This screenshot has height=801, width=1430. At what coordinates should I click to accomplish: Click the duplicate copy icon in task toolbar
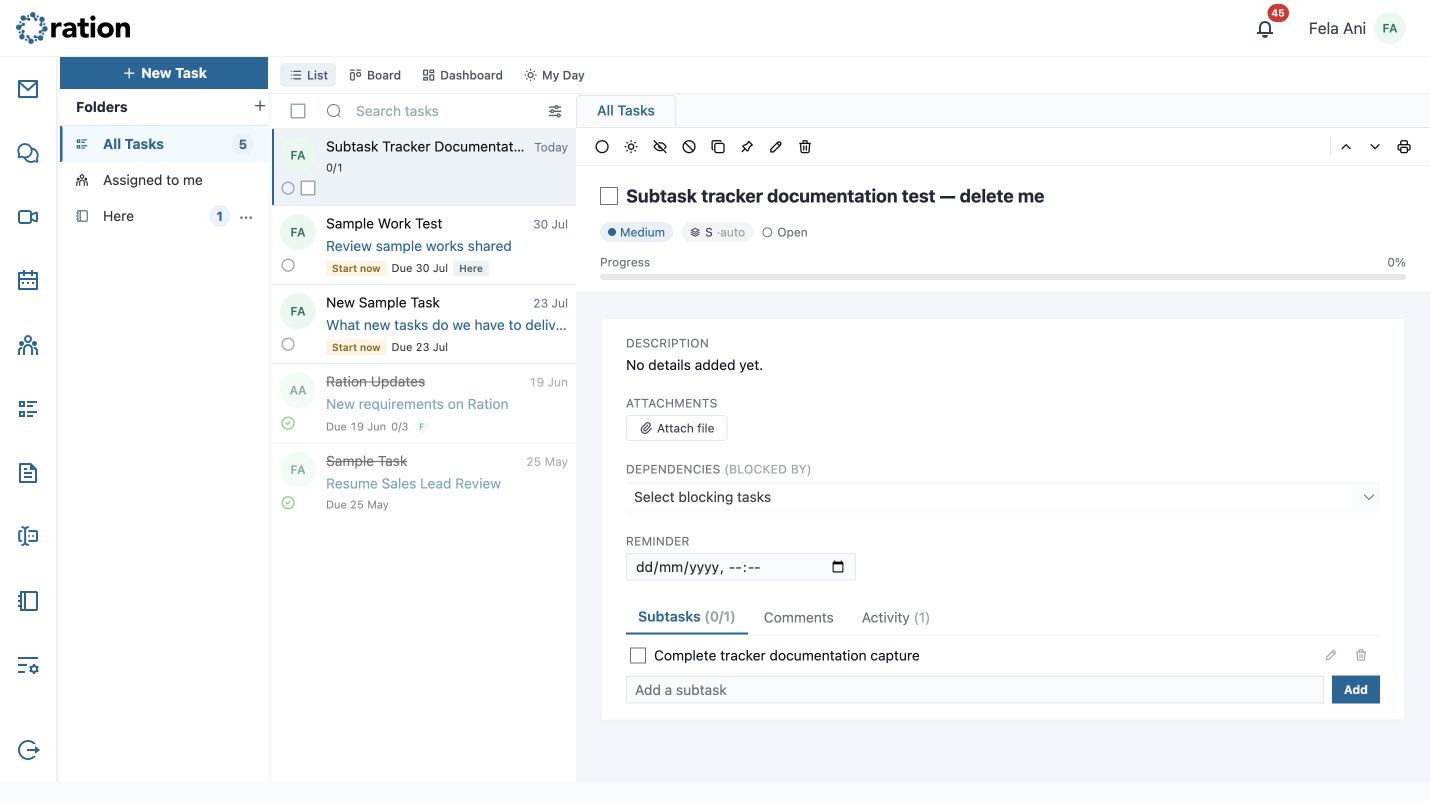[718, 147]
